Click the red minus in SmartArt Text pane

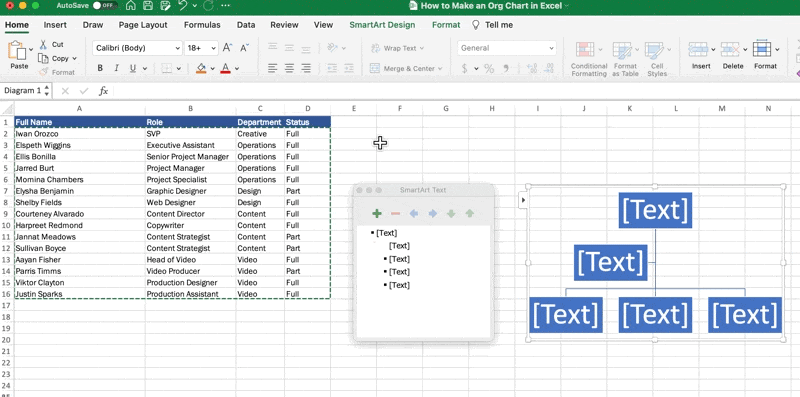(395, 213)
